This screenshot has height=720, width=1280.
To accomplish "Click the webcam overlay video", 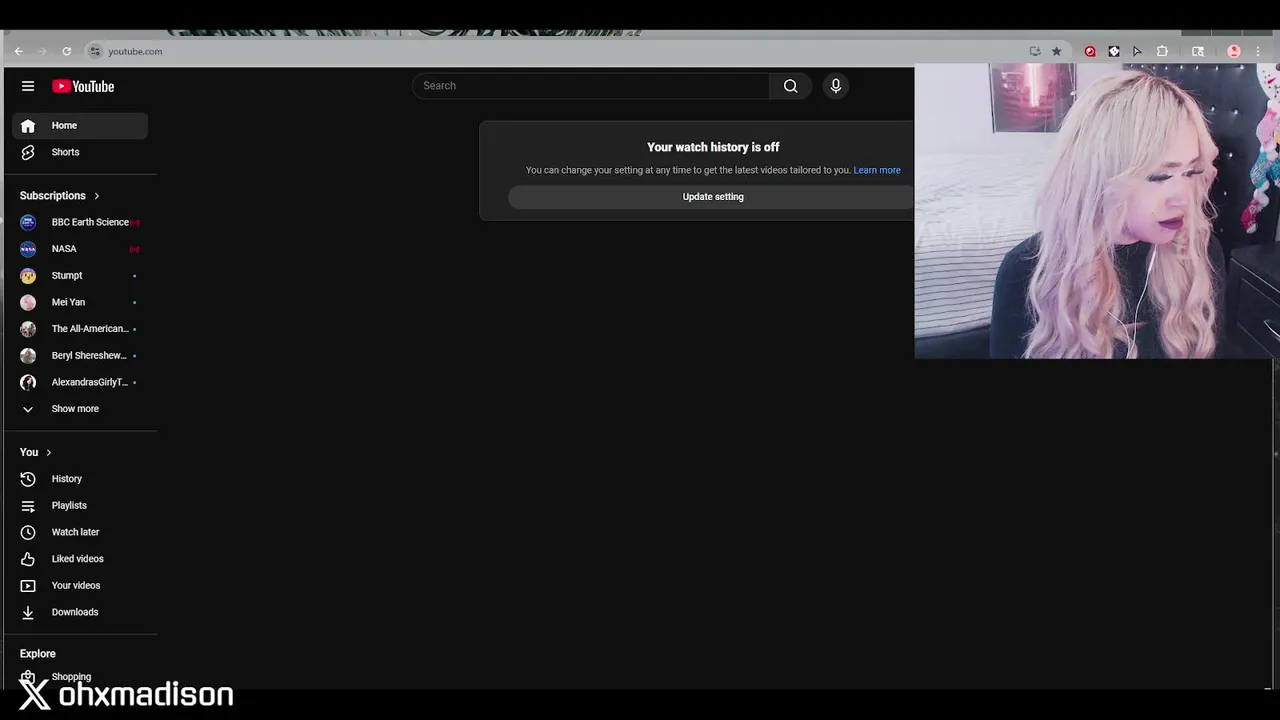I will tap(1097, 211).
